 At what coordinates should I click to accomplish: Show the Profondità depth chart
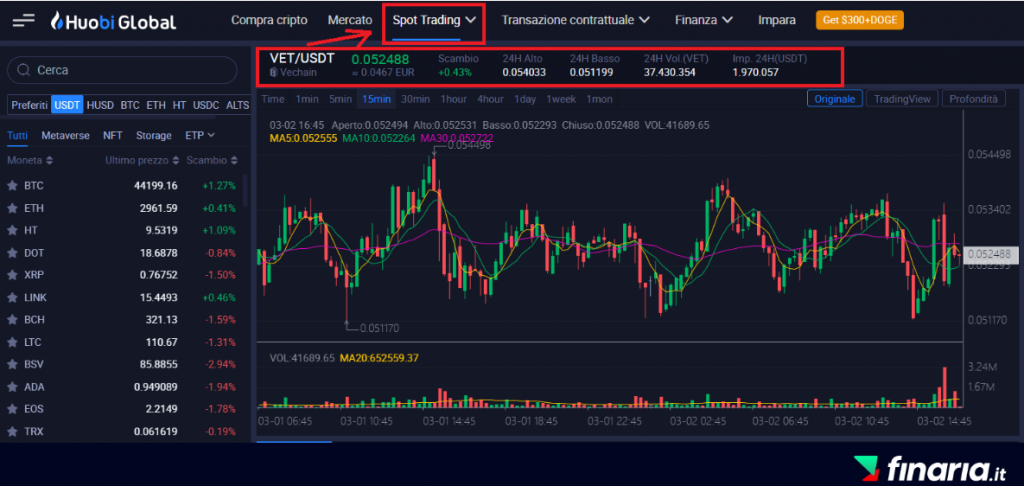(973, 99)
